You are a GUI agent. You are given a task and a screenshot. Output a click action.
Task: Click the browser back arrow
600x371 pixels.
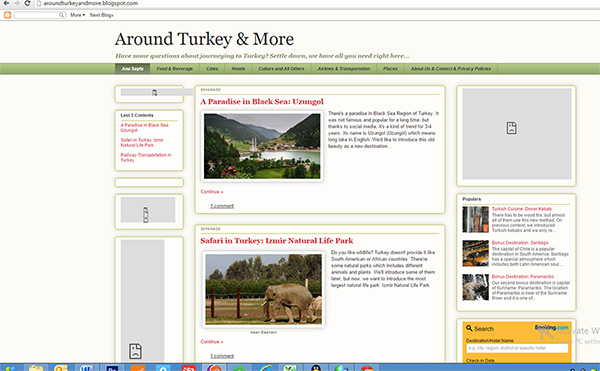pyautogui.click(x=6, y=3)
